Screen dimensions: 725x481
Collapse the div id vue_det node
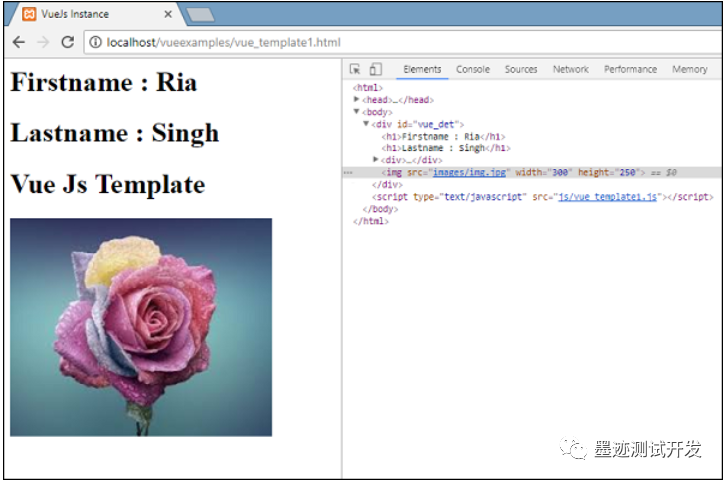click(366, 123)
